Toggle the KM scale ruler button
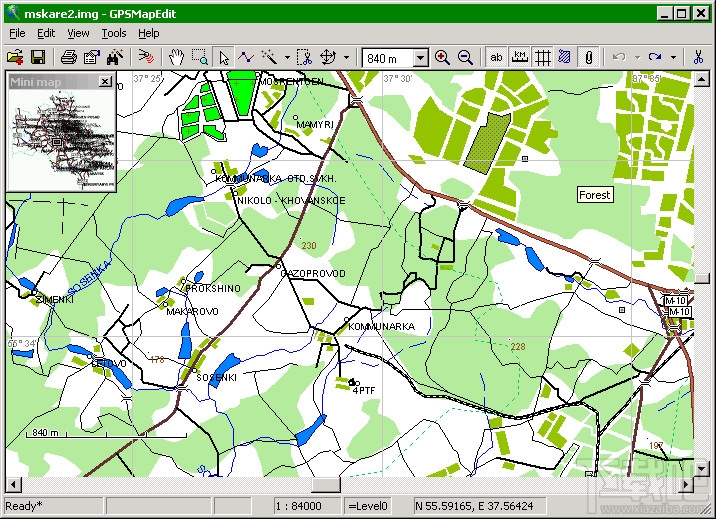Viewport: 716px width, 519px height. (x=519, y=58)
